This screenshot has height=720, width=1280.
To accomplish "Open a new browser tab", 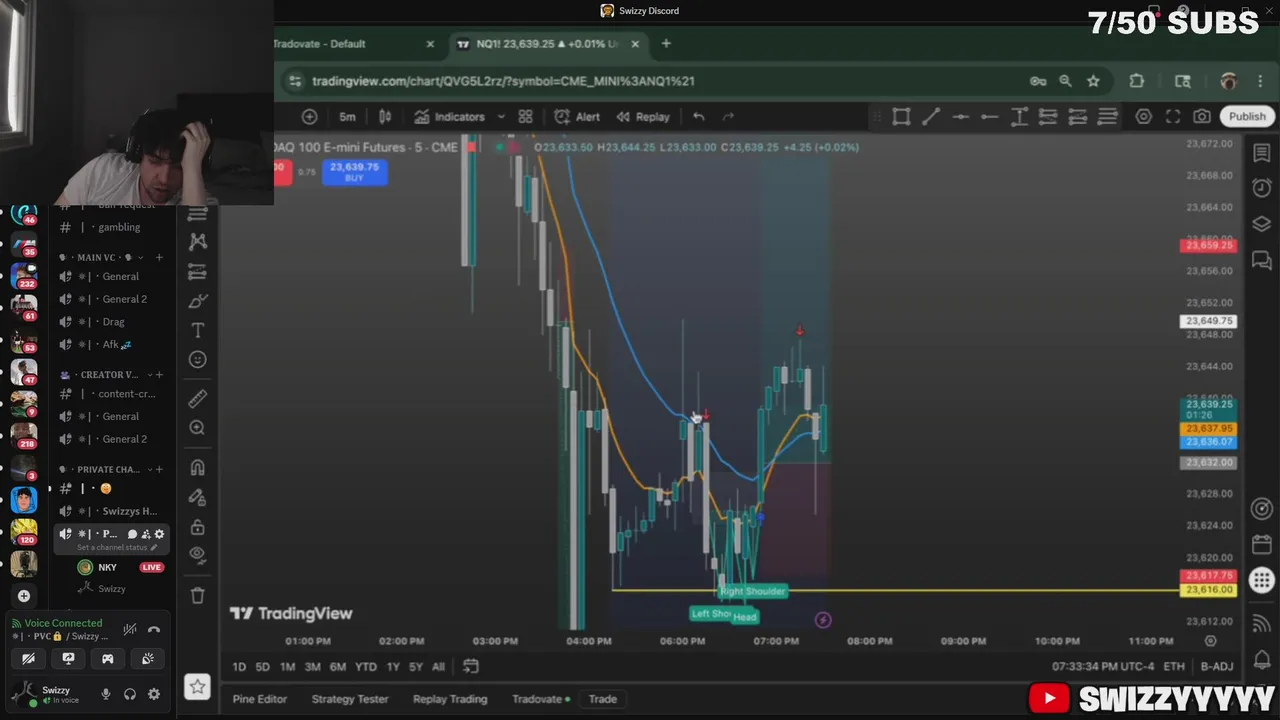I will 666,44.
